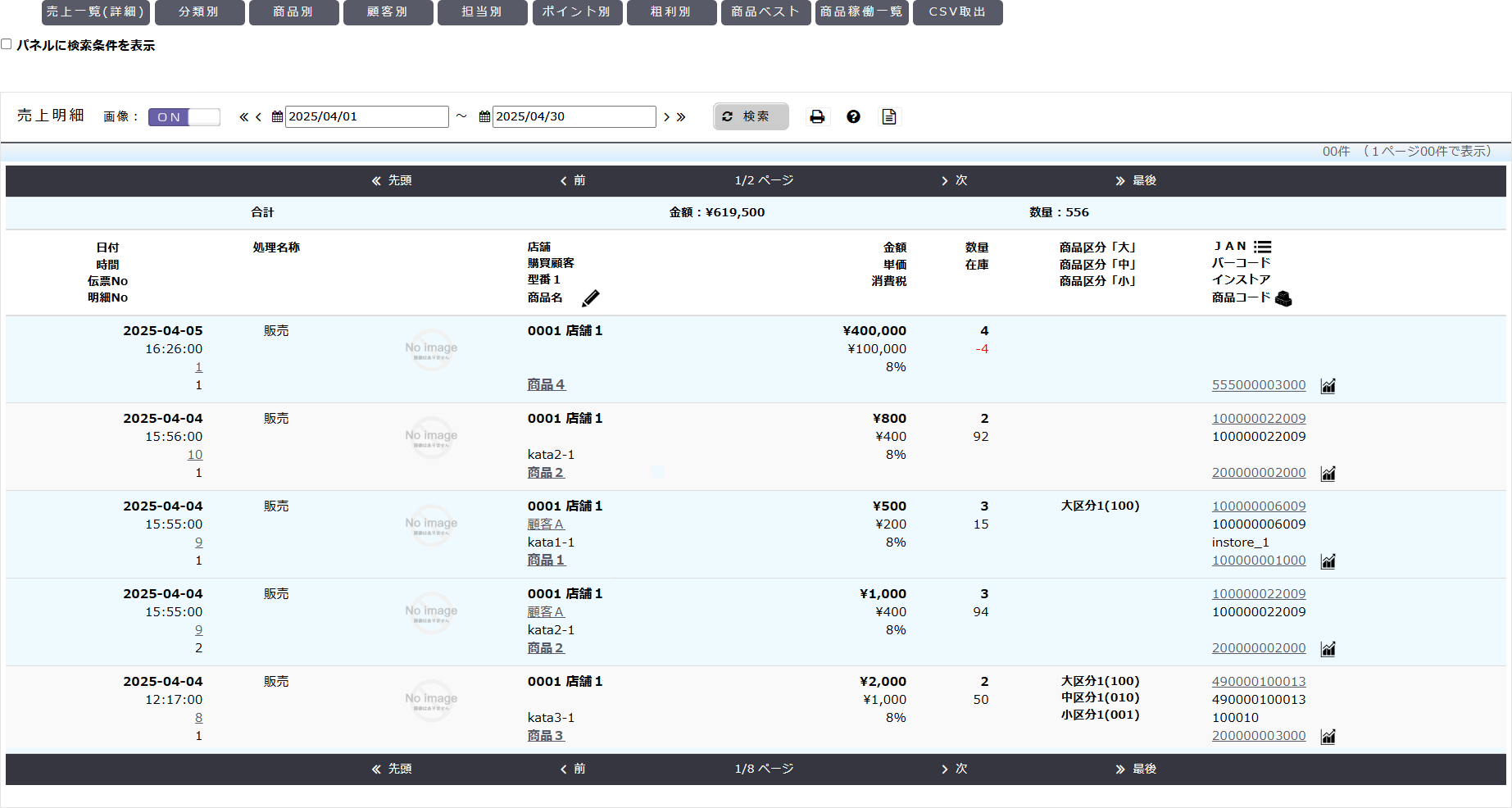Open the help question-mark icon
The height and width of the screenshot is (808, 1512).
point(853,116)
